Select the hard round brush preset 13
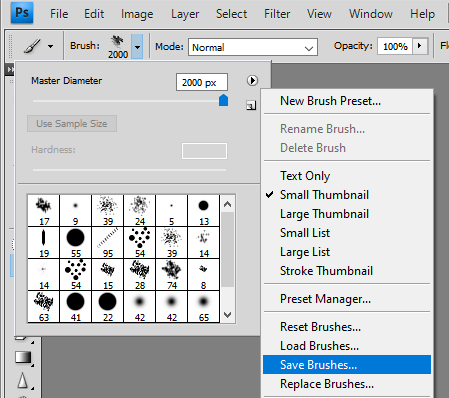Viewport: 449px width, 398px height. (204, 211)
